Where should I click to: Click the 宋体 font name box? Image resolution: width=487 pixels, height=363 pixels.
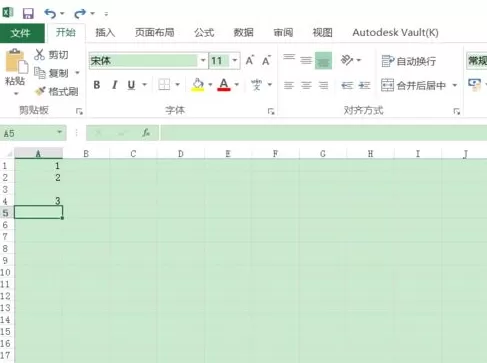[143, 61]
